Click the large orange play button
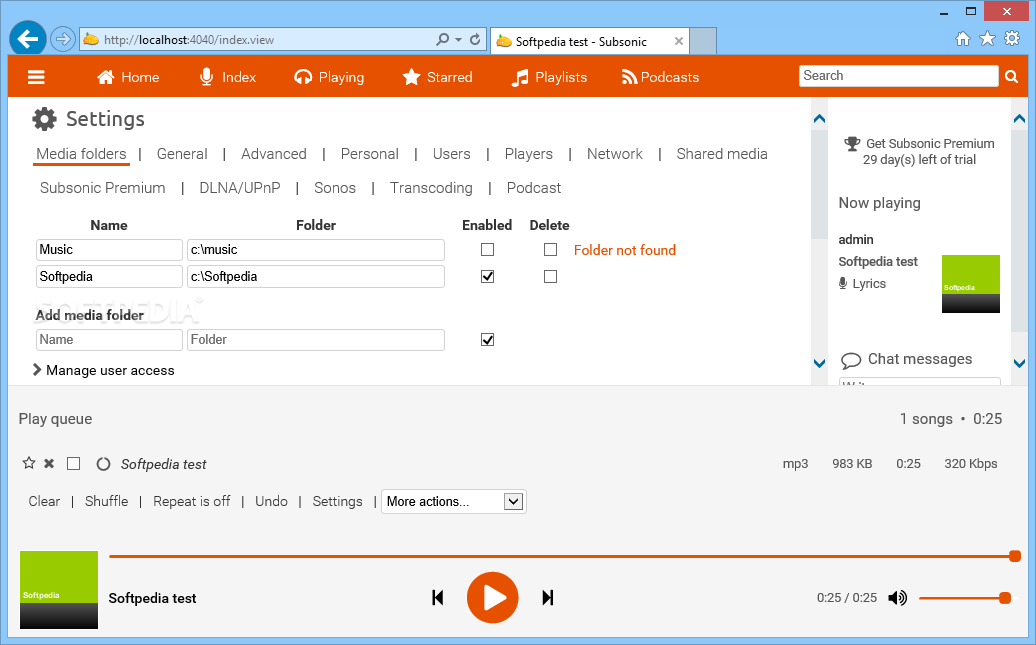The height and width of the screenshot is (645, 1036). tap(493, 598)
